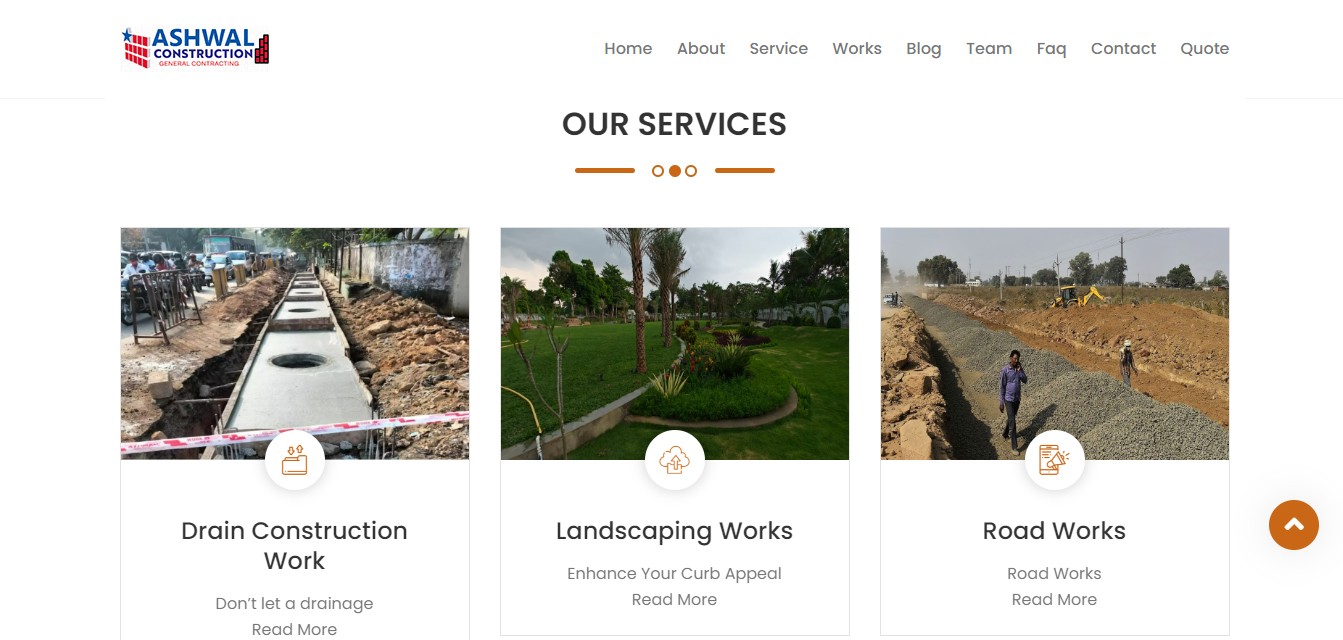The height and width of the screenshot is (640, 1343).
Task: Open the Quote page from navigation
Action: pyautogui.click(x=1205, y=48)
